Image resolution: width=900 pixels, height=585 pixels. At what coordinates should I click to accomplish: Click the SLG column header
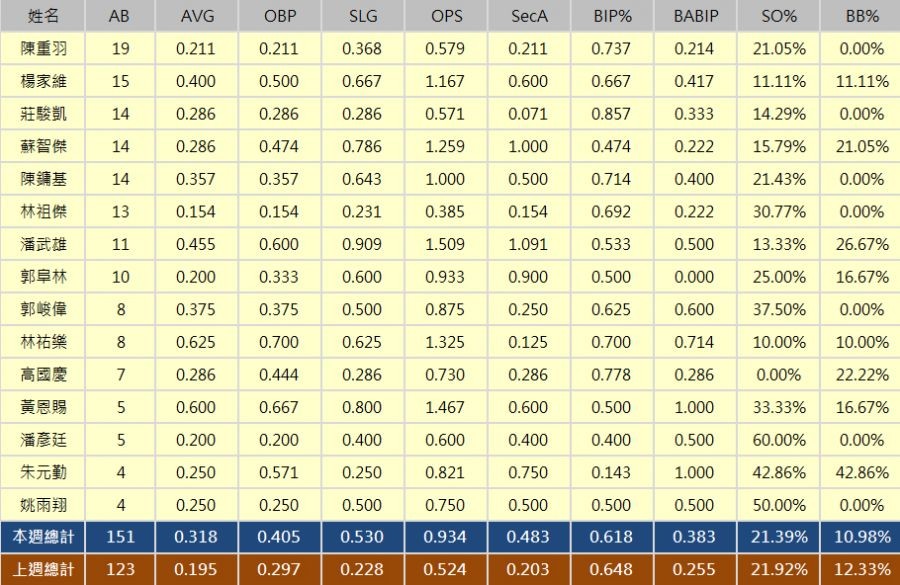pos(362,16)
